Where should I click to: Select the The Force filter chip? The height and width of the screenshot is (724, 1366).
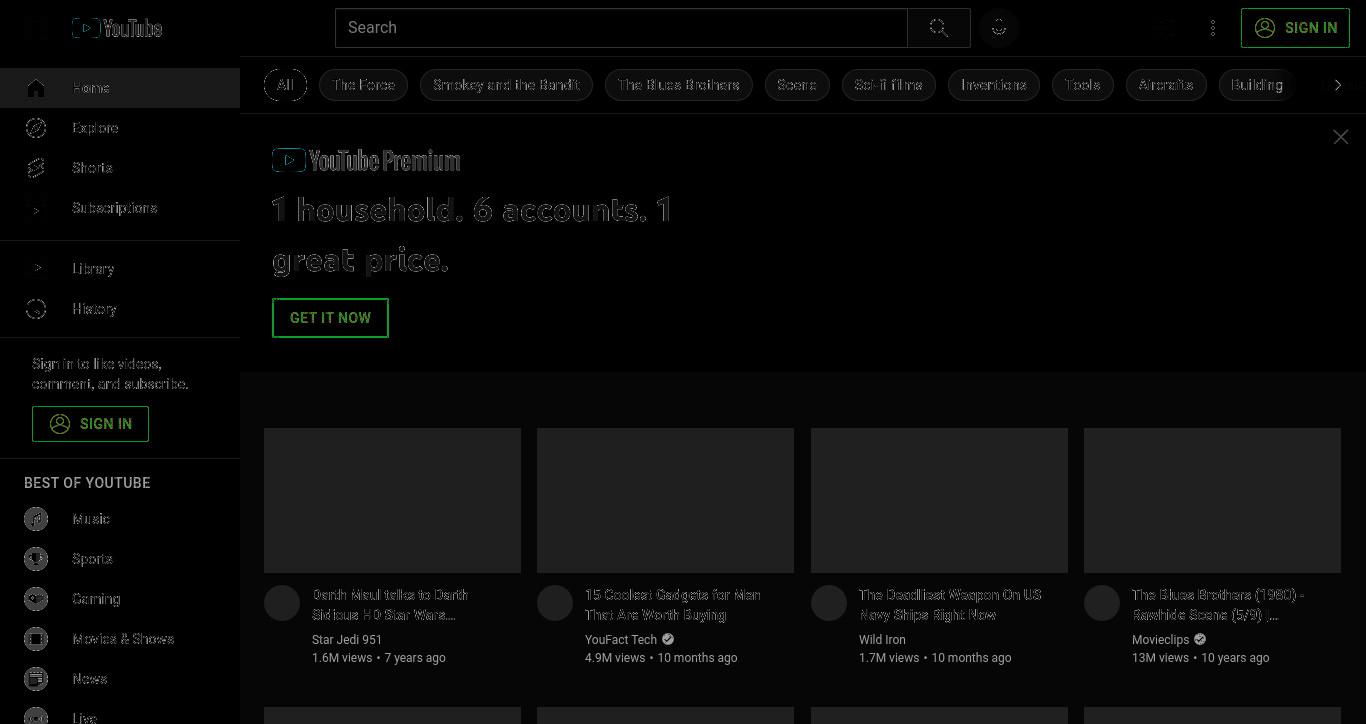point(363,85)
